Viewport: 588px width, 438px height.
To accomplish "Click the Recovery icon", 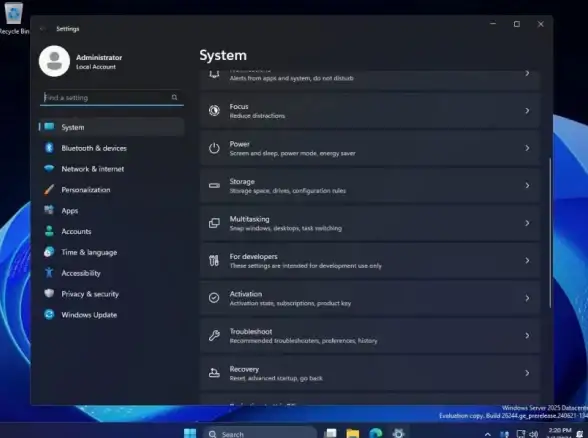I will click(x=214, y=373).
